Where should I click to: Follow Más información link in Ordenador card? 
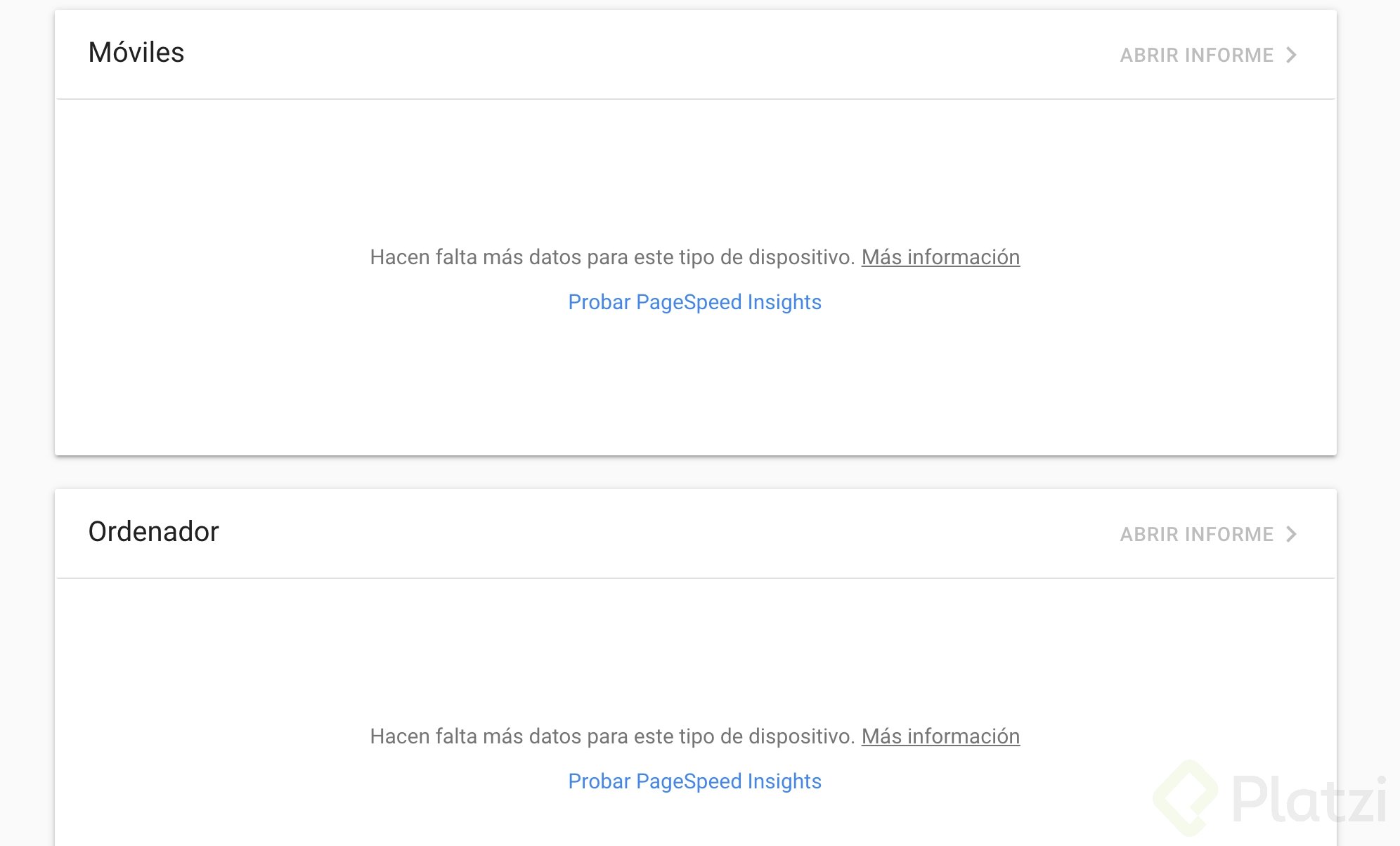pos(940,736)
